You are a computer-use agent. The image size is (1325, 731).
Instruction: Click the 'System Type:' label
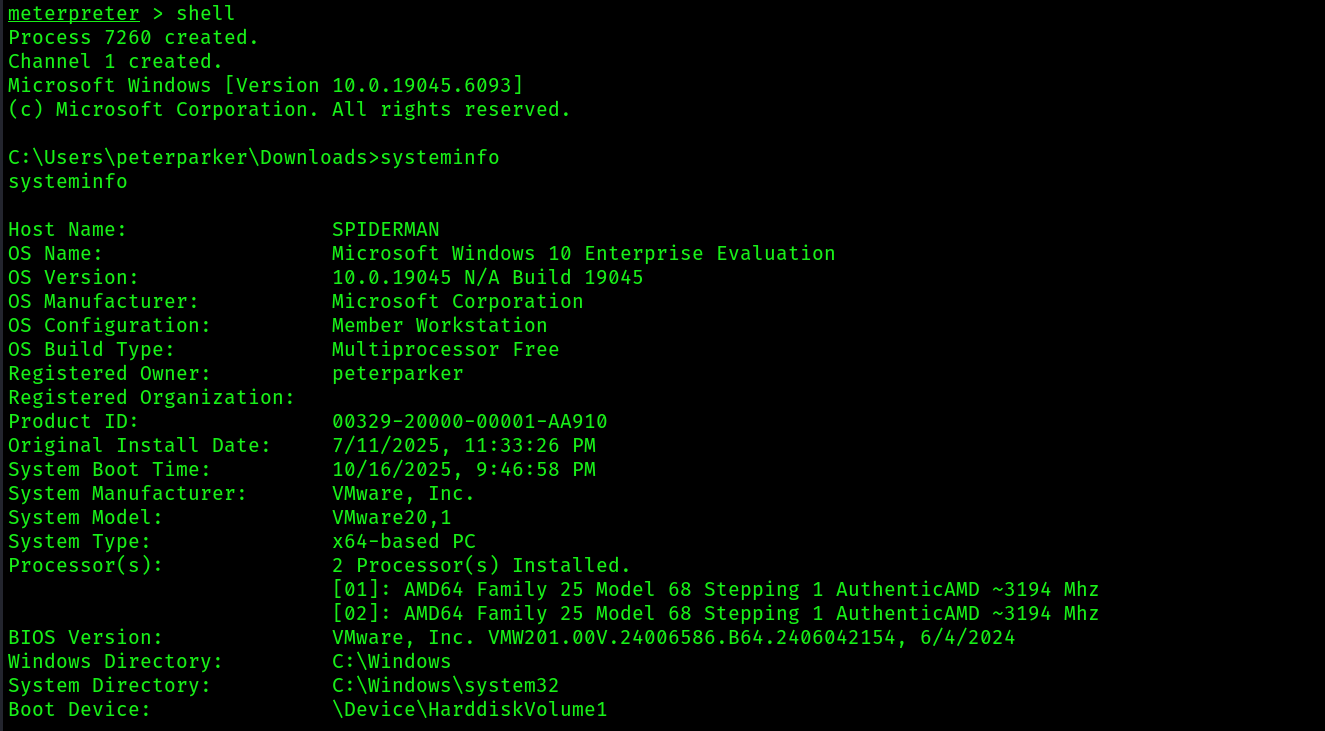(x=80, y=542)
